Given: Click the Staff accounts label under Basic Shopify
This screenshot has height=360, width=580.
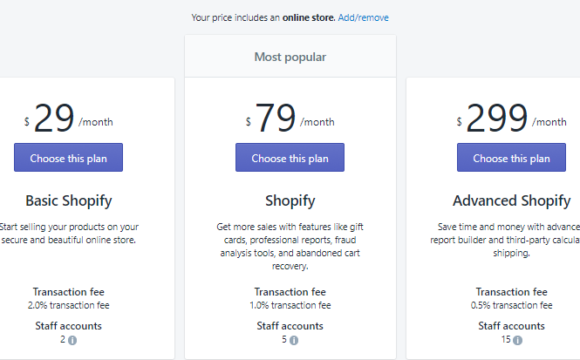Looking at the screenshot, I should tap(68, 326).
